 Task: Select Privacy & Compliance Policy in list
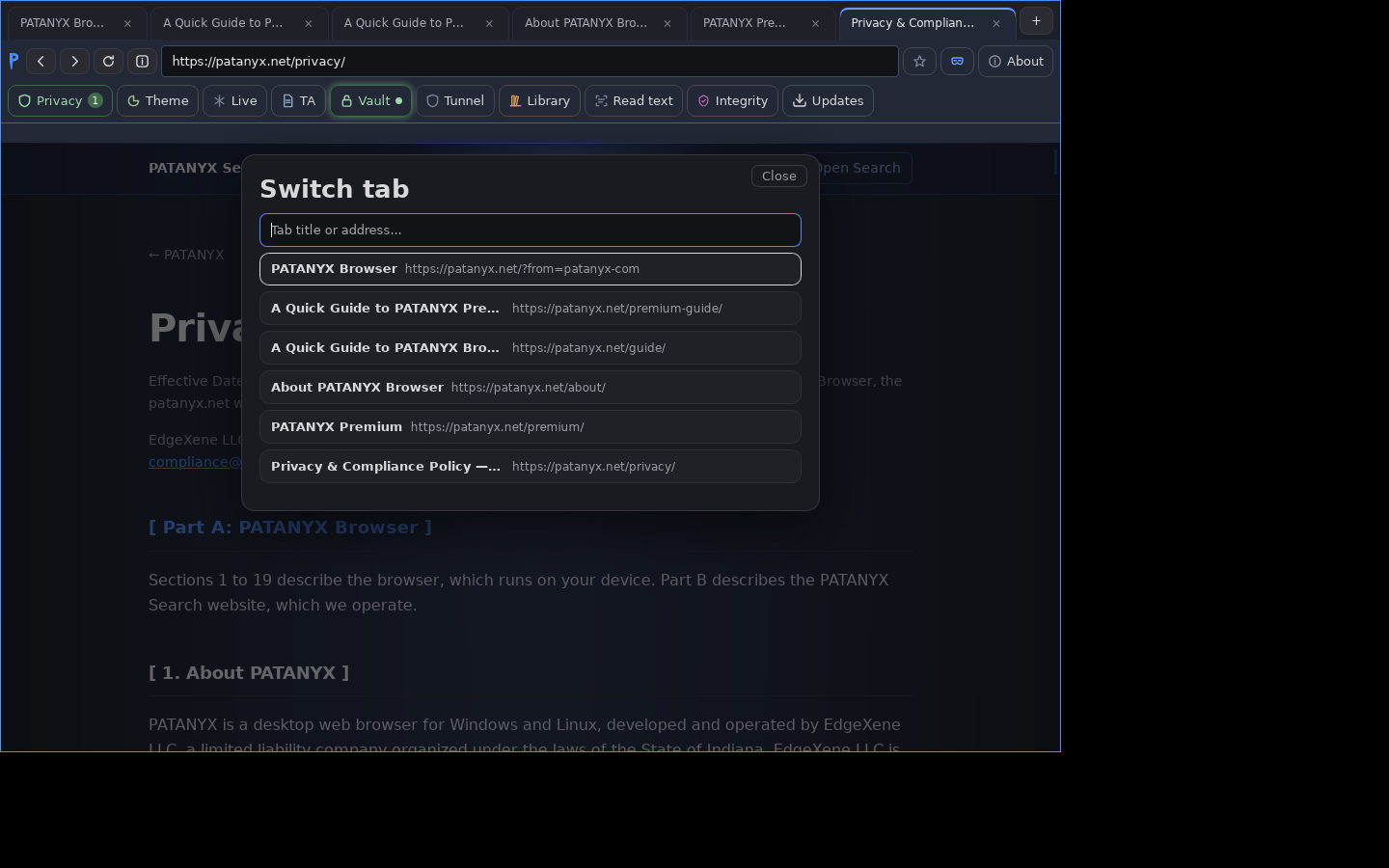(531, 467)
